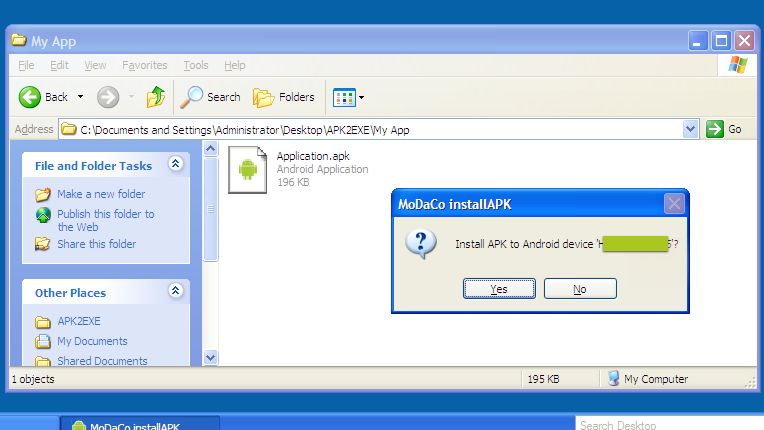Screen dimensions: 764x430
Task: Collapse the File and Folder Tasks panel
Action: pyautogui.click(x=175, y=164)
